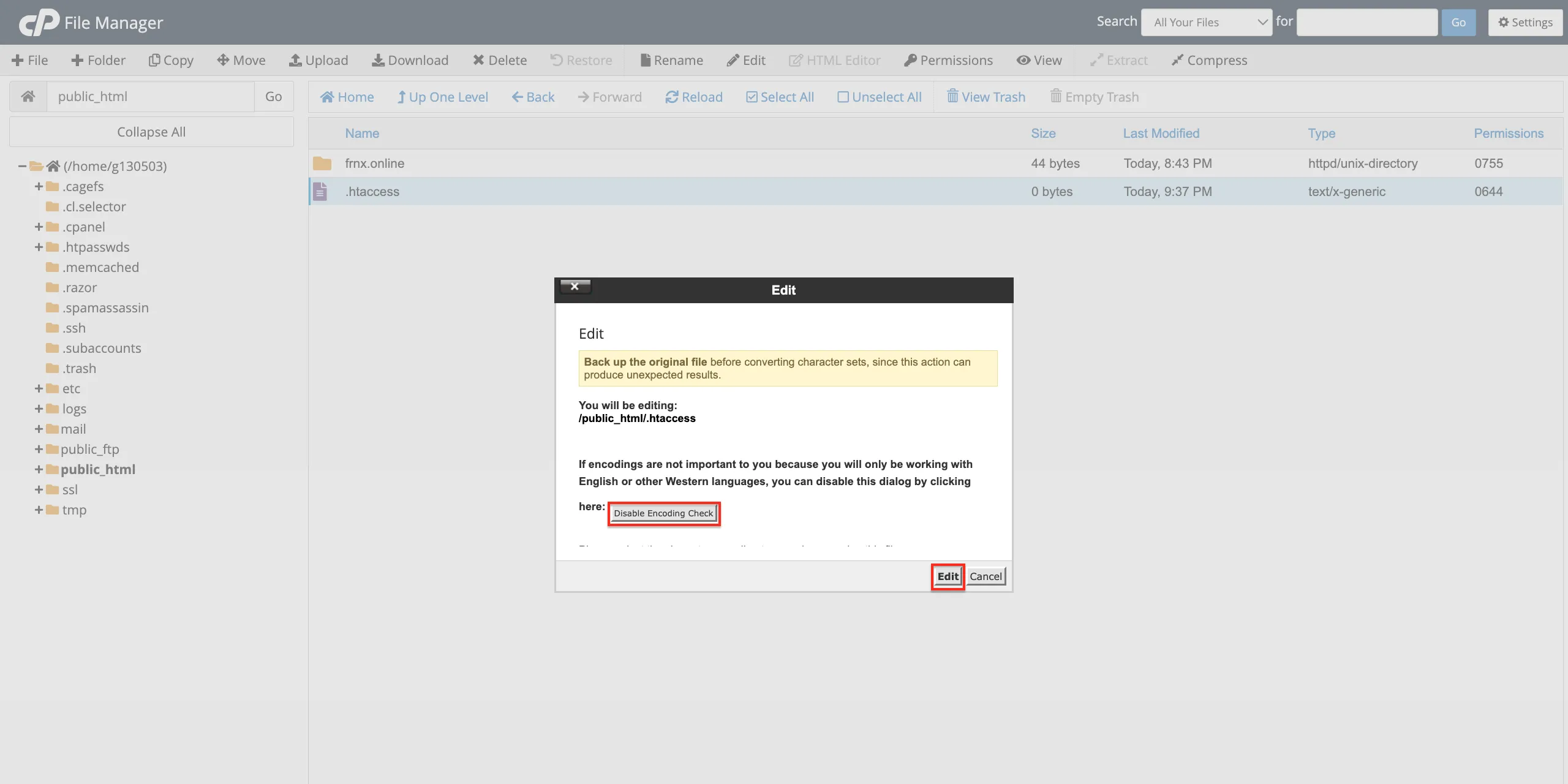This screenshot has width=1568, height=784.
Task: Click the Forward navigation arrow
Action: (x=610, y=97)
